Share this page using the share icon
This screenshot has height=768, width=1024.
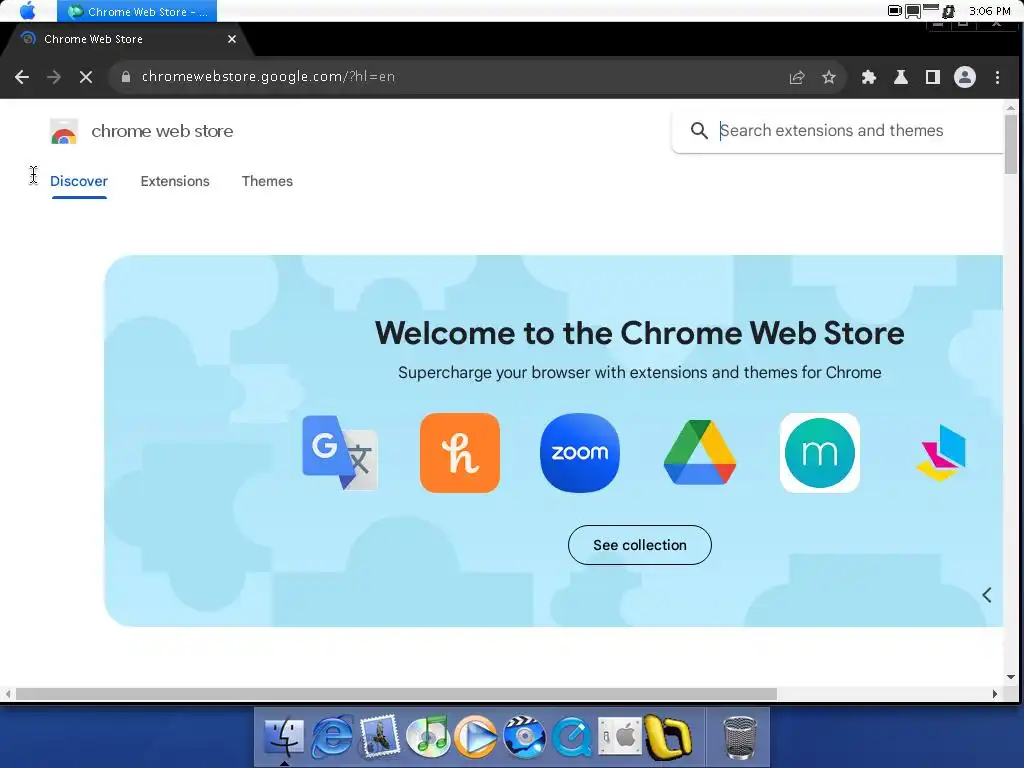pyautogui.click(x=797, y=77)
